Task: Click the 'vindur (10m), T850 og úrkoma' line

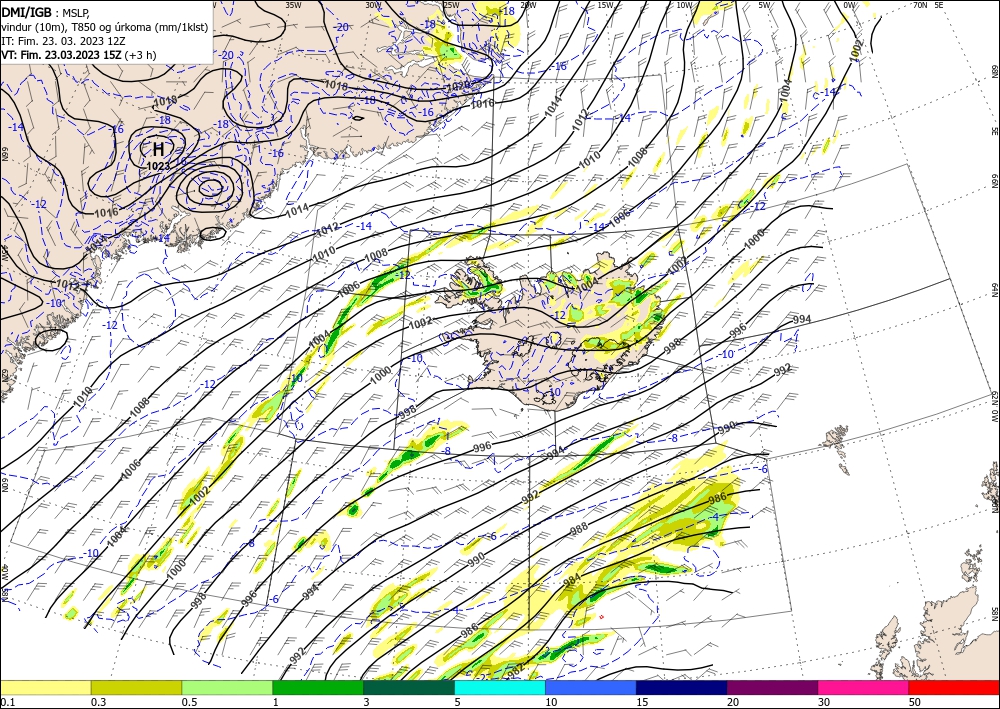Action: [105, 26]
